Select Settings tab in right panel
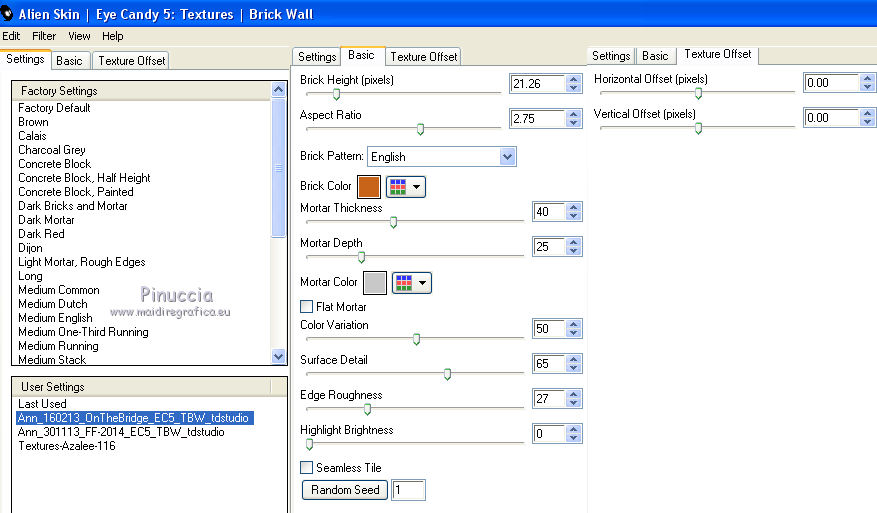Viewport: 877px width, 513px height. [x=611, y=55]
